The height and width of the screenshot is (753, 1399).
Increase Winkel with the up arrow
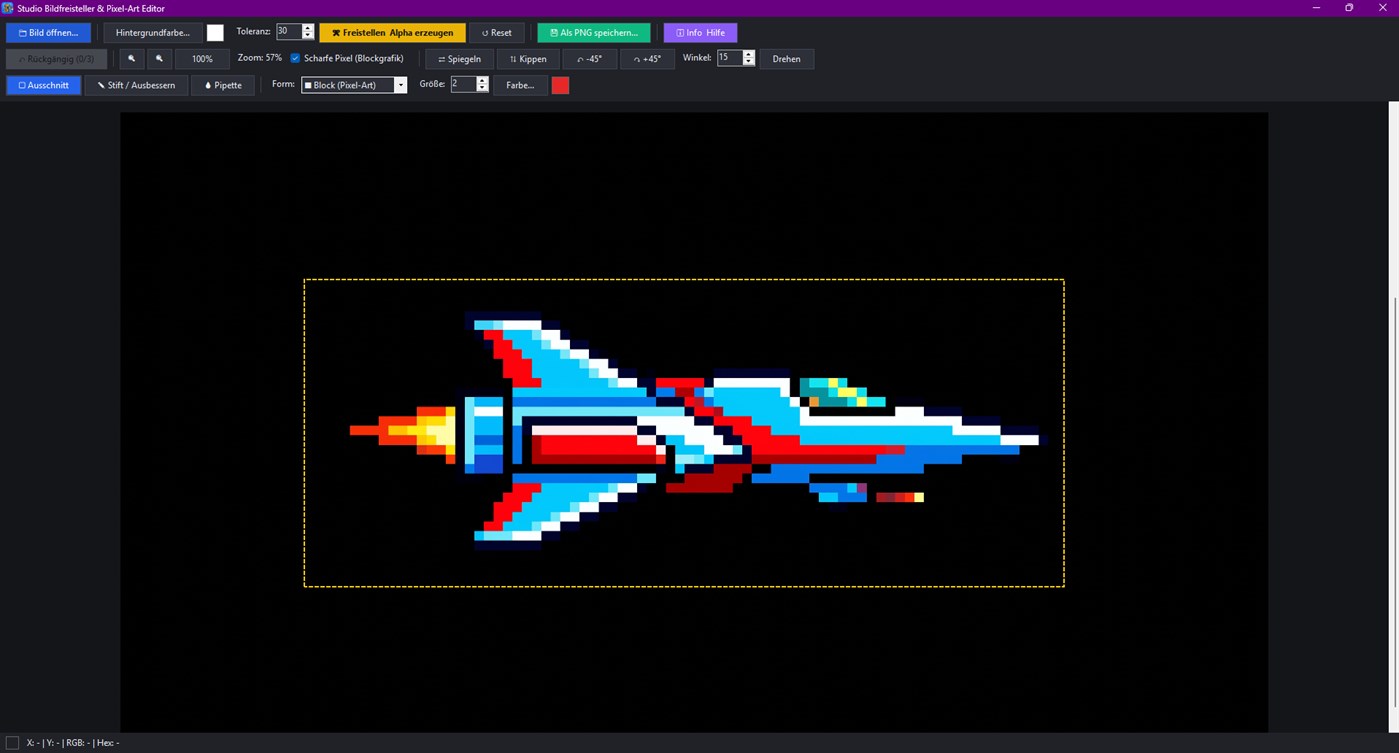[x=749, y=54]
